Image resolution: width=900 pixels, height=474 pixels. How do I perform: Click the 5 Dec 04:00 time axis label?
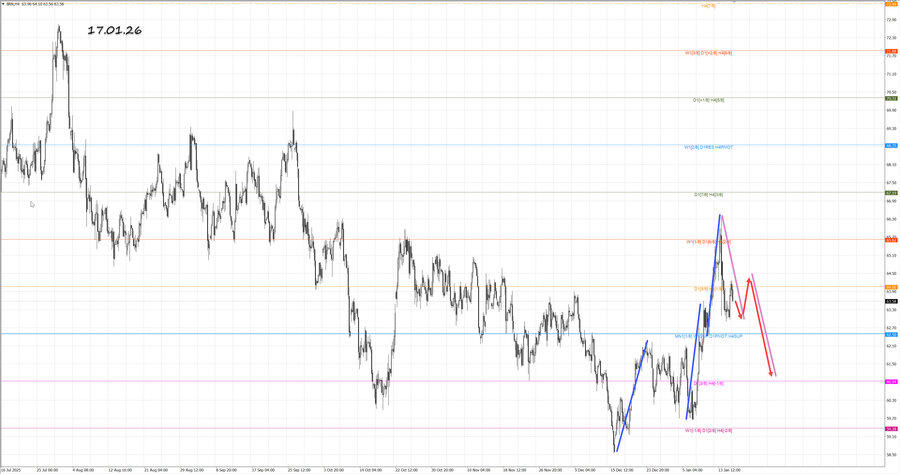pos(585,470)
